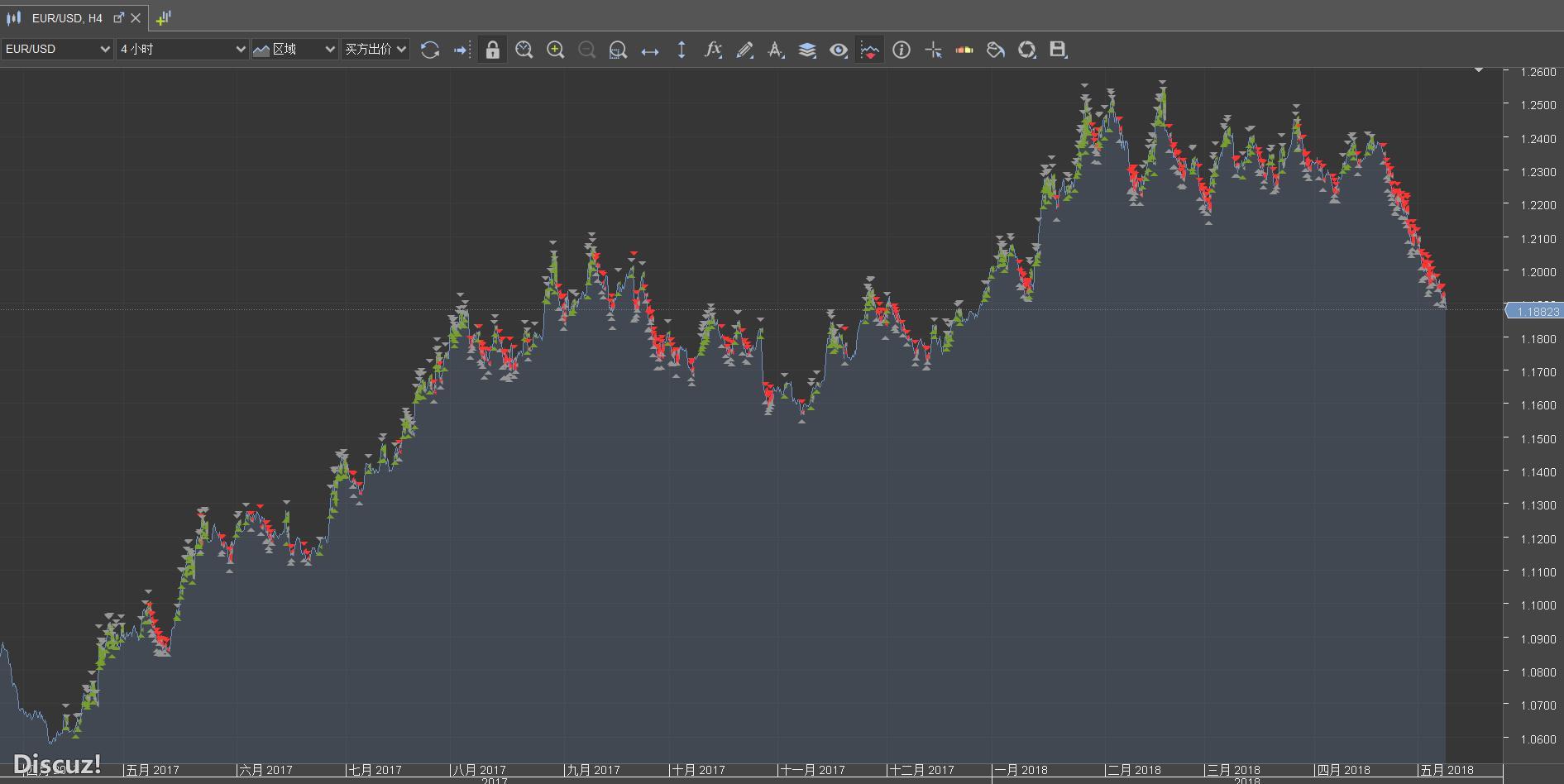Click the circular sync arrows icon
Screen dimensions: 1564x784
1027,50
